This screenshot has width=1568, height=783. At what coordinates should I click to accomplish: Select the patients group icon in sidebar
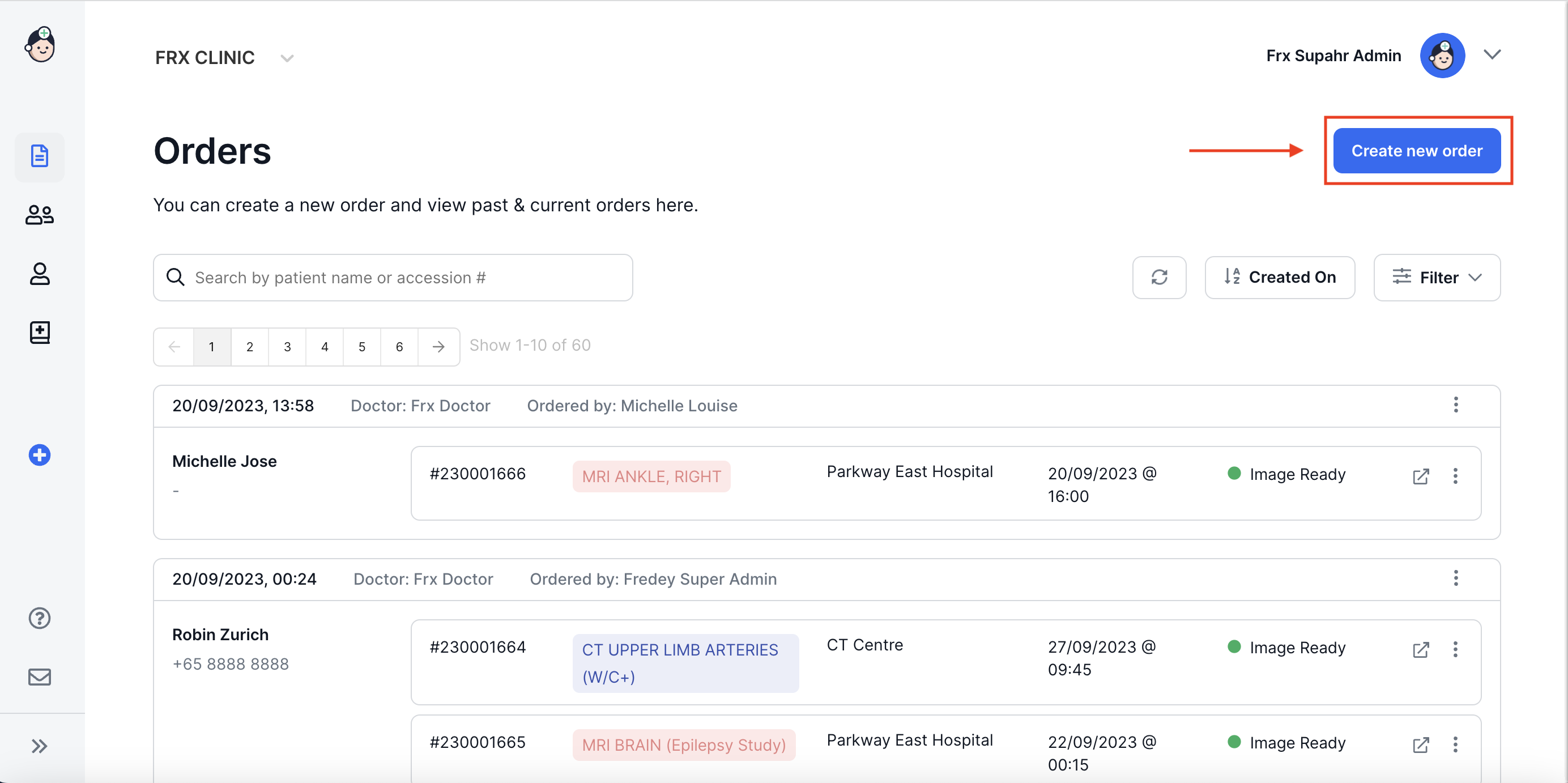click(x=40, y=214)
